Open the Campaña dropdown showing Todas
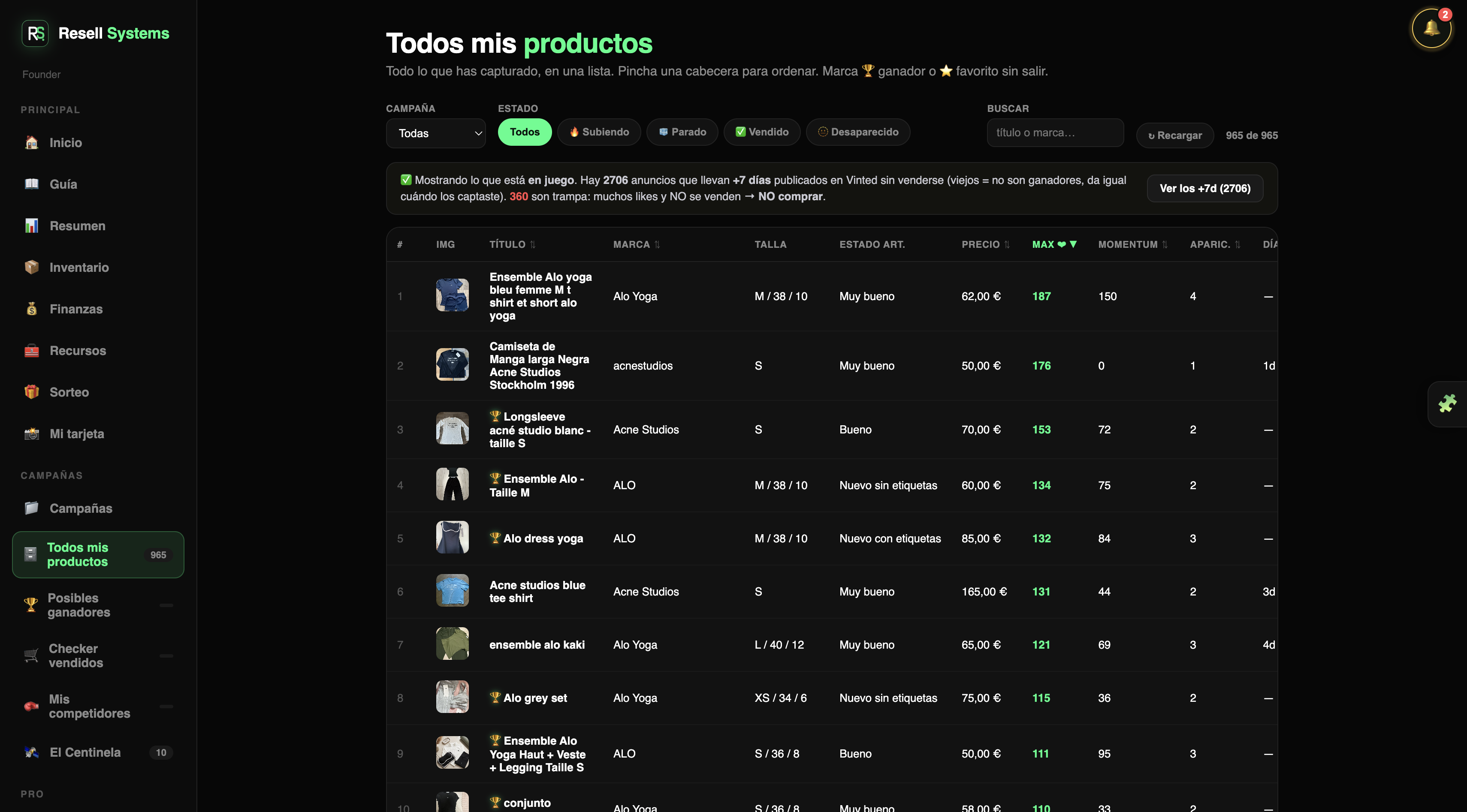The height and width of the screenshot is (812, 1467). pos(436,133)
